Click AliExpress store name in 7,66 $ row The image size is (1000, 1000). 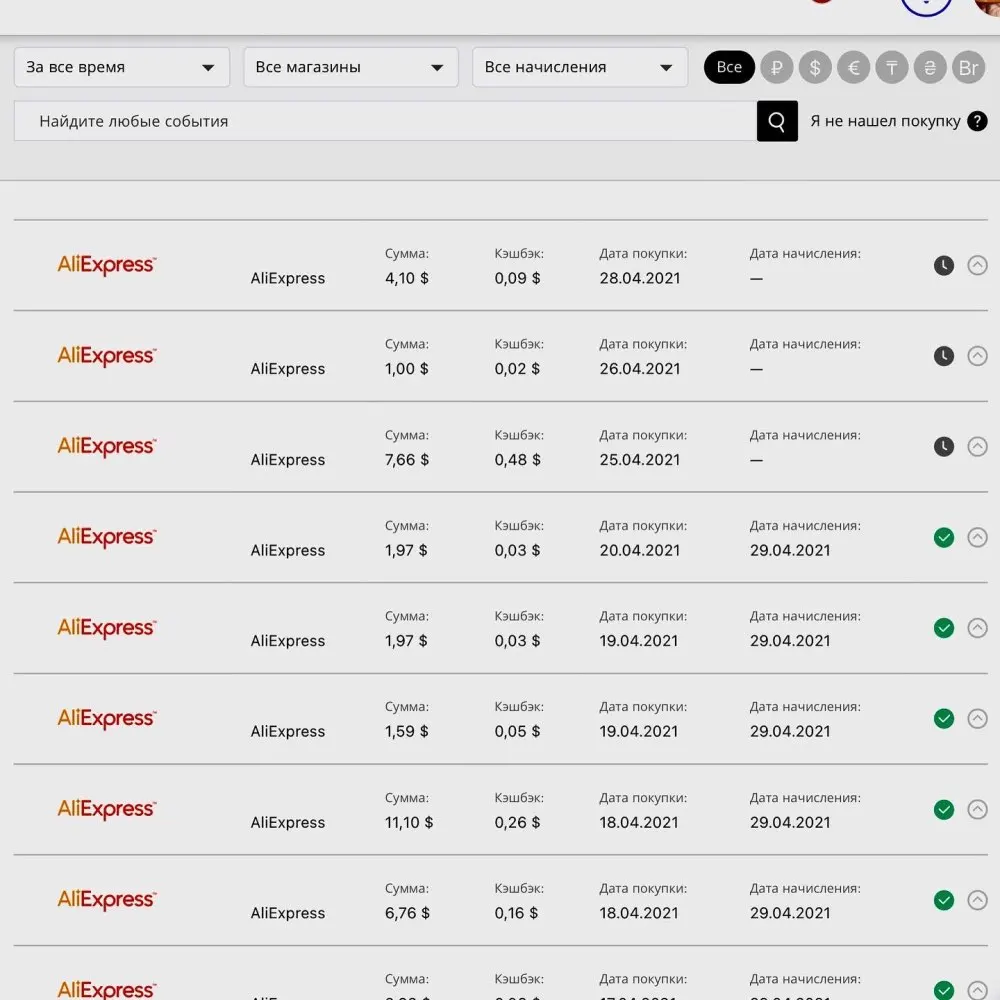tap(288, 460)
